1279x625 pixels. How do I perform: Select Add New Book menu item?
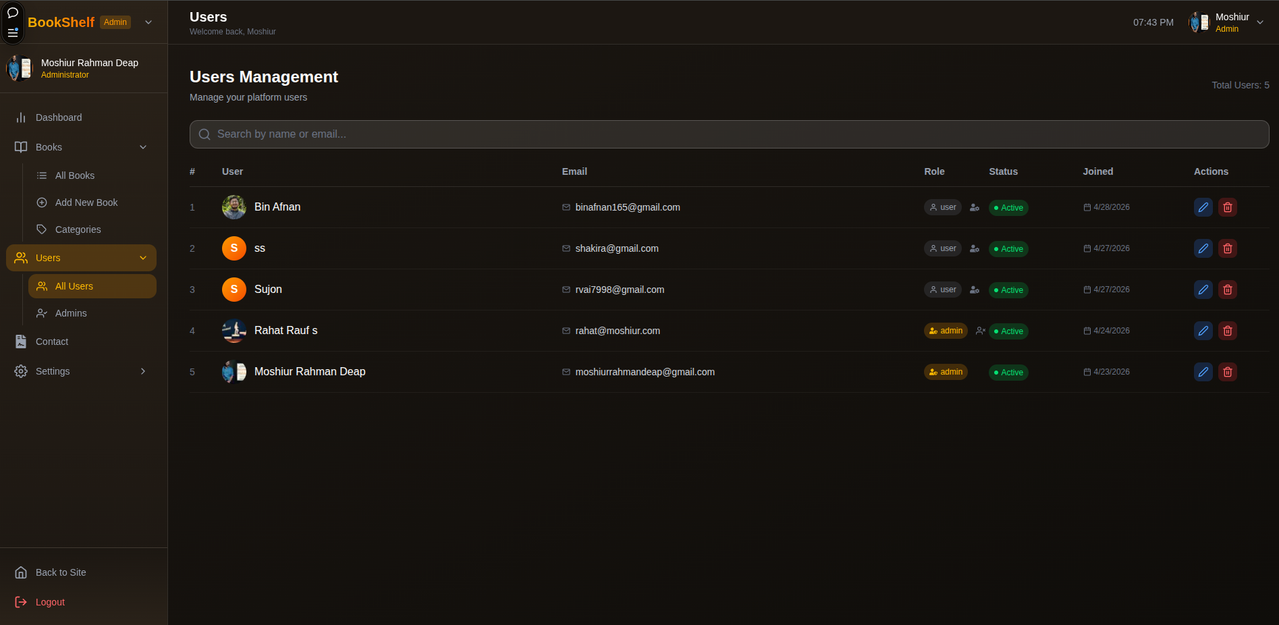[x=92, y=202]
